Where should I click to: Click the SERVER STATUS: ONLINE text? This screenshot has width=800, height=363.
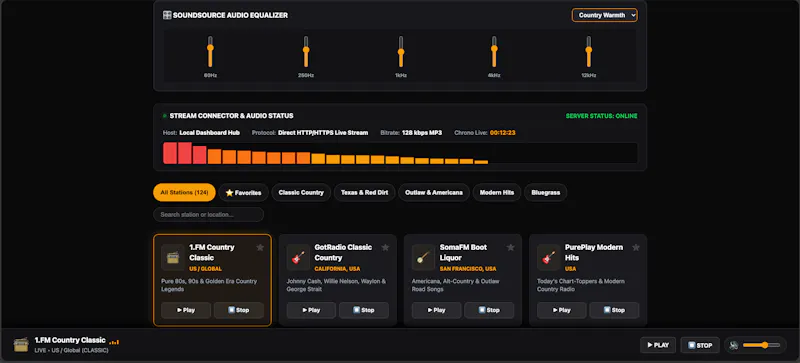coord(602,116)
